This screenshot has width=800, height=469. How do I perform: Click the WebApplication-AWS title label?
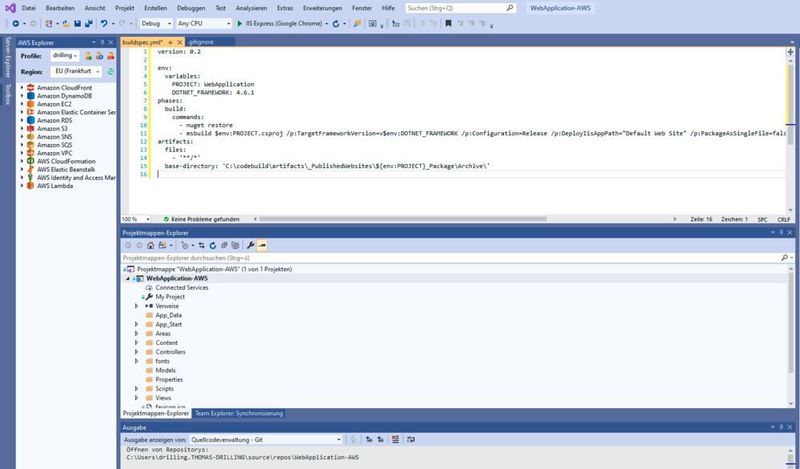click(560, 8)
